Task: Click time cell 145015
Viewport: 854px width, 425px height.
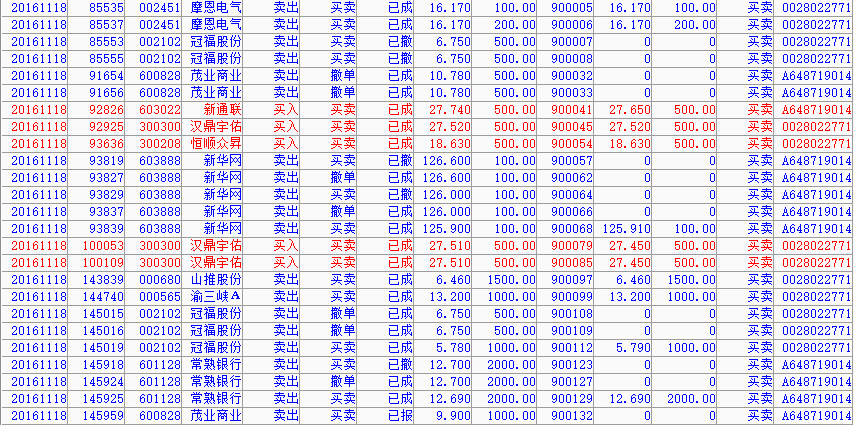Action: pos(103,314)
